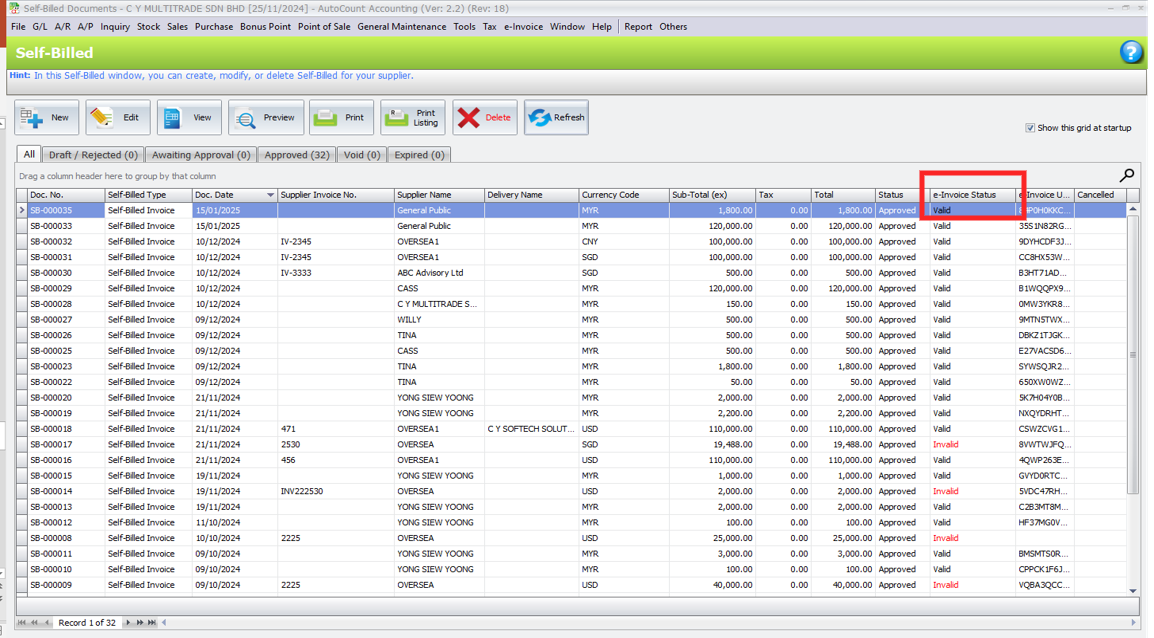Go to next record in navigator
The height and width of the screenshot is (638, 1154).
click(128, 623)
